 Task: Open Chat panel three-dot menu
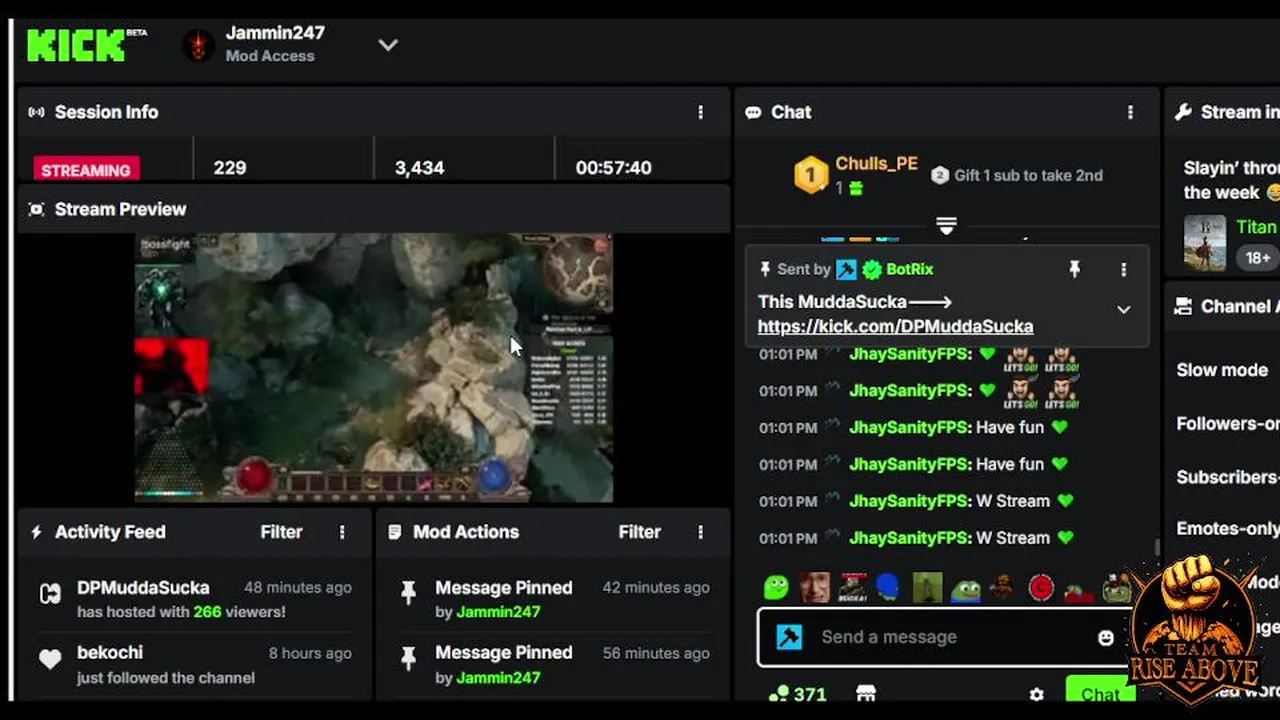[1130, 112]
